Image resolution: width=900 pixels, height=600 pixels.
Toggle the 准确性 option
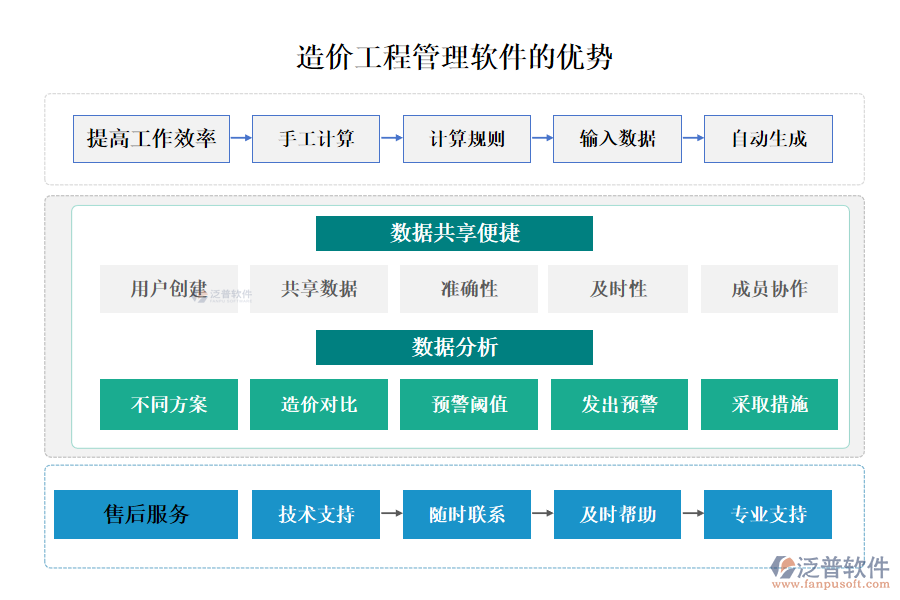pyautogui.click(x=468, y=289)
